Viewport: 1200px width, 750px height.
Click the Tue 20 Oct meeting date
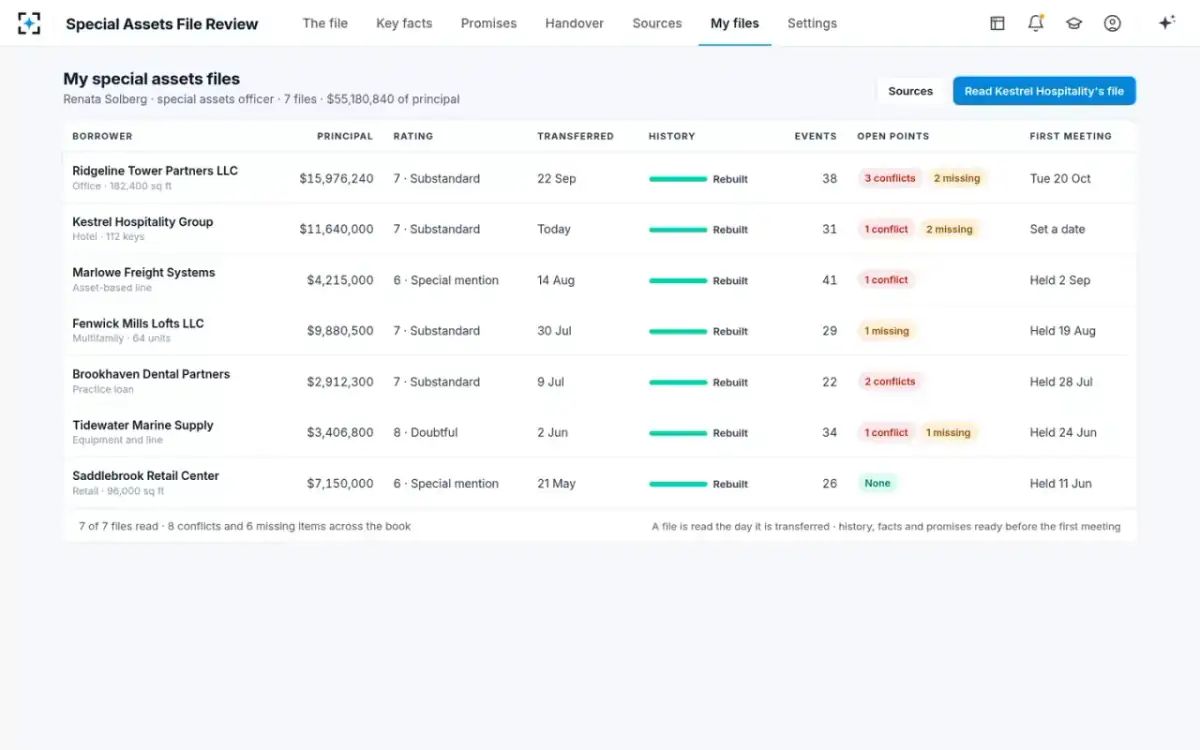[x=1060, y=179]
